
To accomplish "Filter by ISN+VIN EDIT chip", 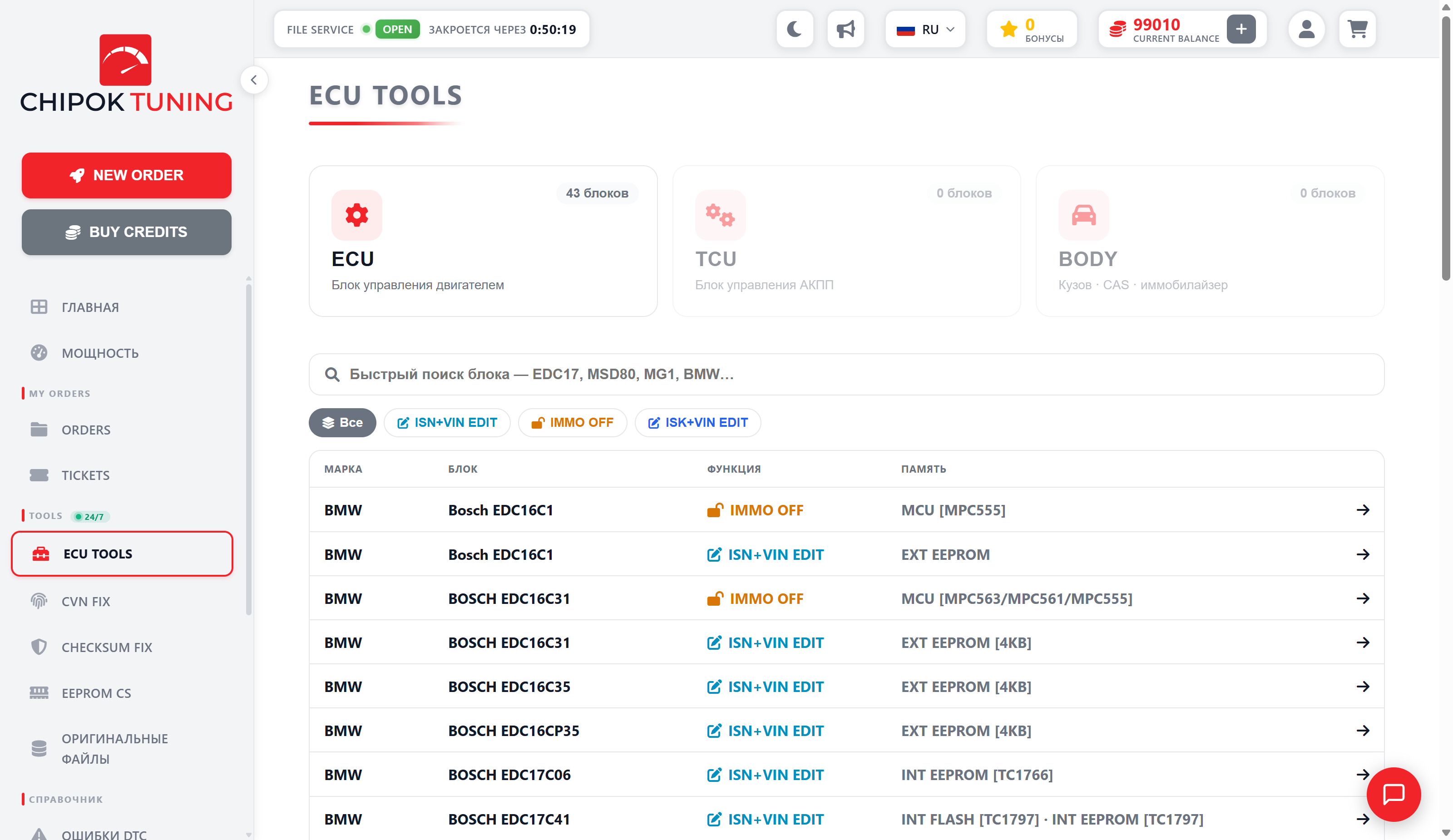I will point(447,423).
